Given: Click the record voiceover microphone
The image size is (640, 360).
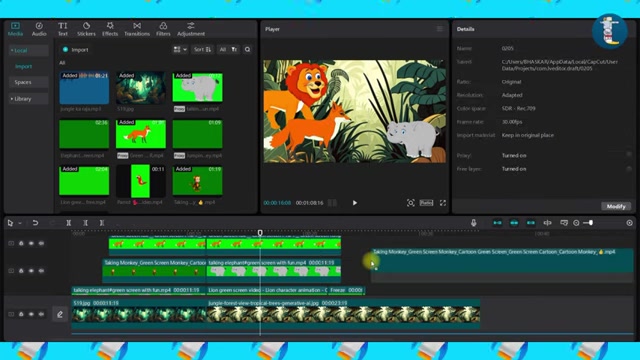Looking at the screenshot, I should click(473, 223).
